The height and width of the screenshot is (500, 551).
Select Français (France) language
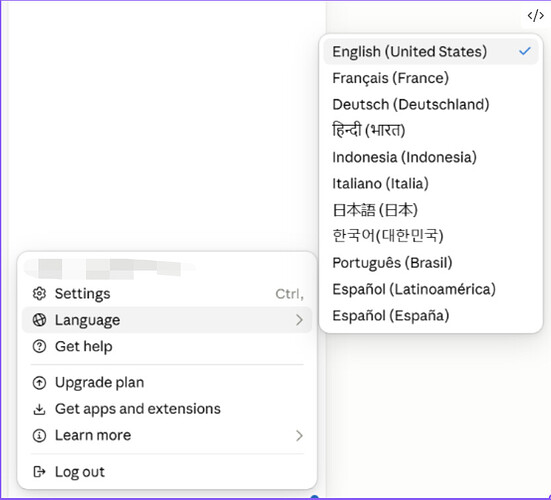431,78
